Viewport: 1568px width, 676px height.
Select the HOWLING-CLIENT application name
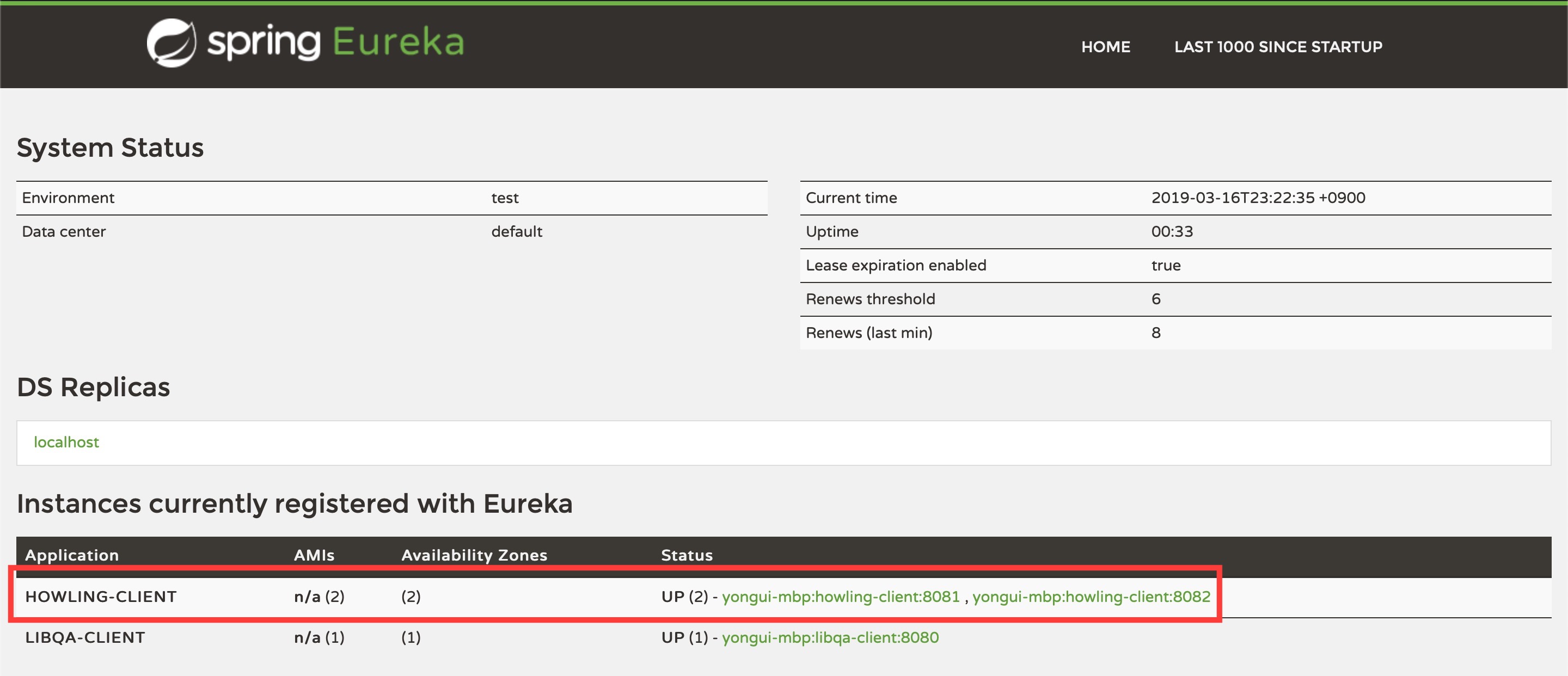click(x=101, y=597)
